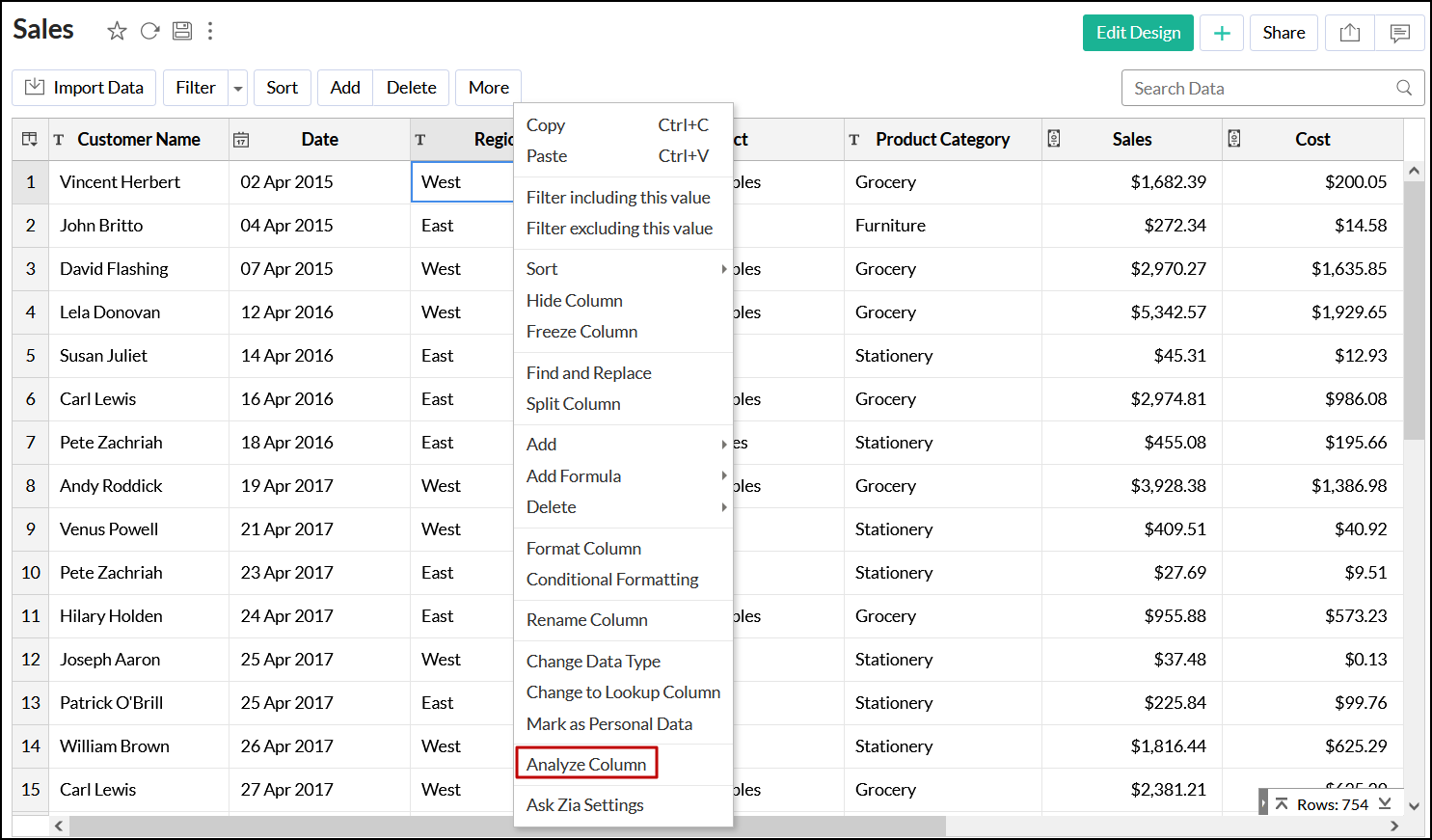The image size is (1432, 840).
Task: Open the comments icon at top right
Action: (1400, 33)
